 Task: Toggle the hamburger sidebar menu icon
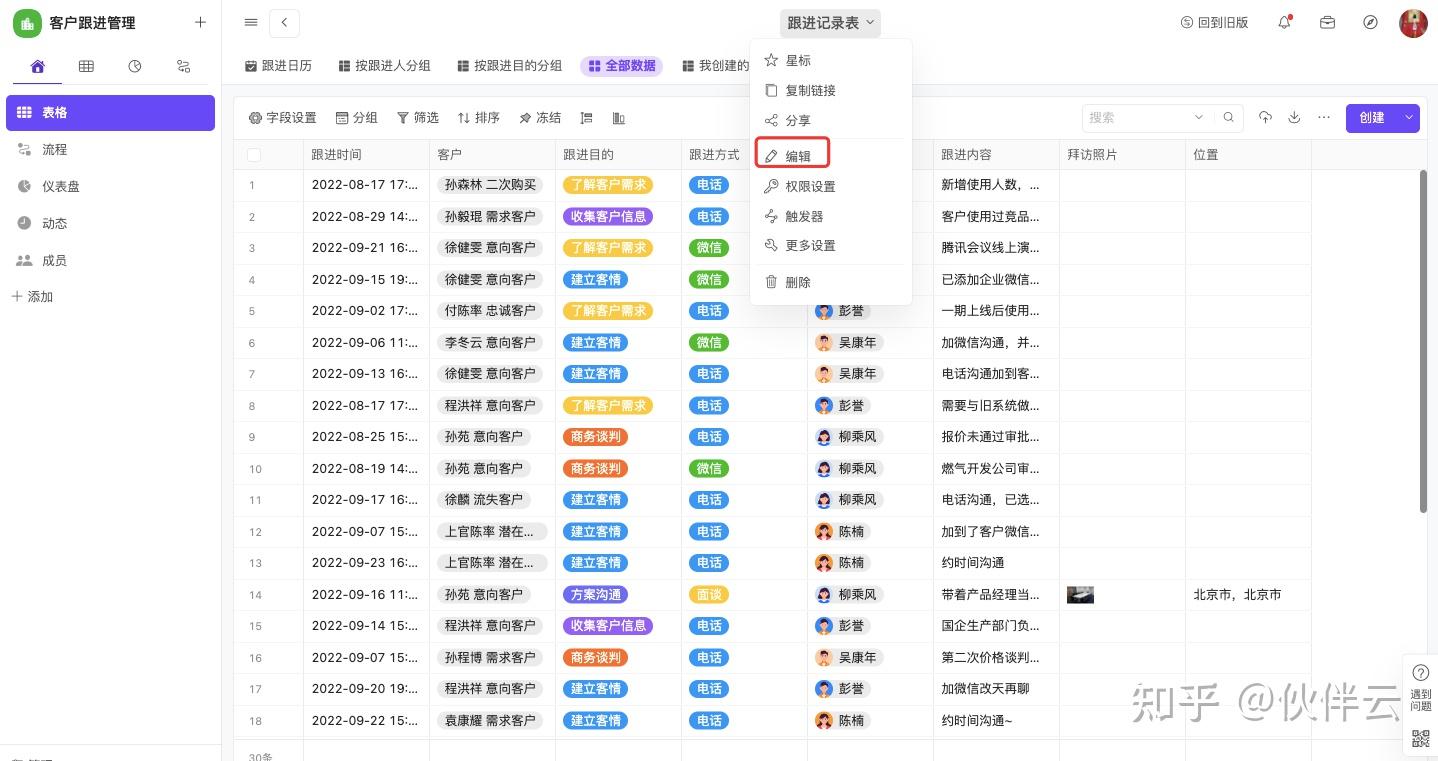point(251,22)
